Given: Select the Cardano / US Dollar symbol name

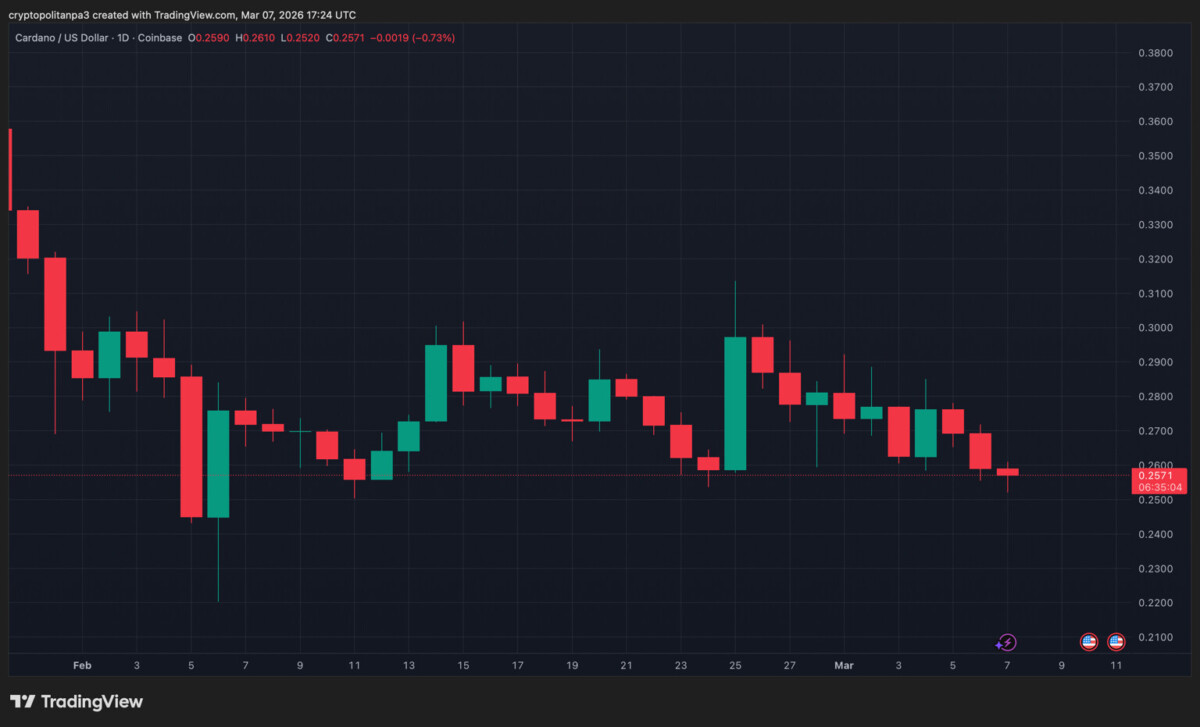Looking at the screenshot, I should click(64, 37).
